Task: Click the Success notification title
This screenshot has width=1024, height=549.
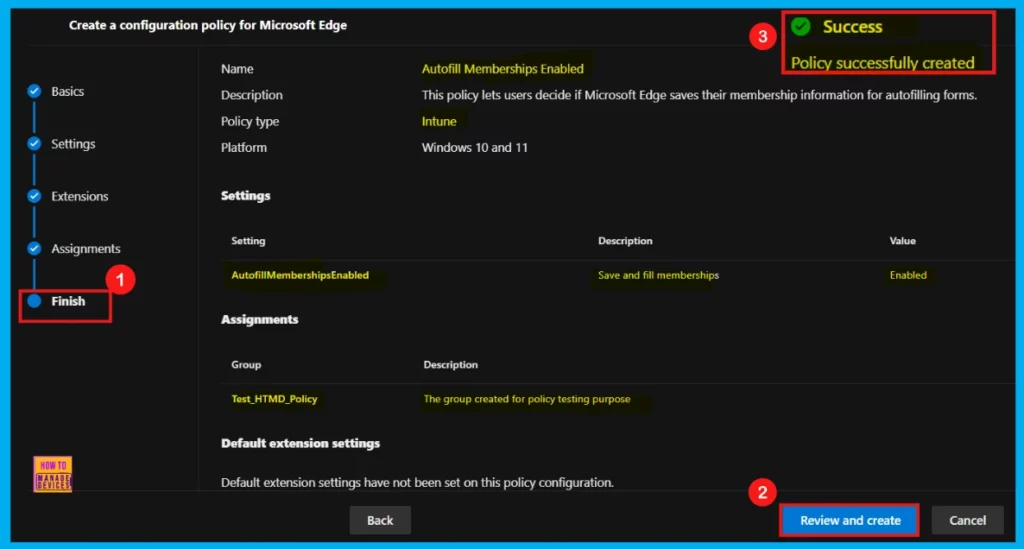Action: [852, 27]
